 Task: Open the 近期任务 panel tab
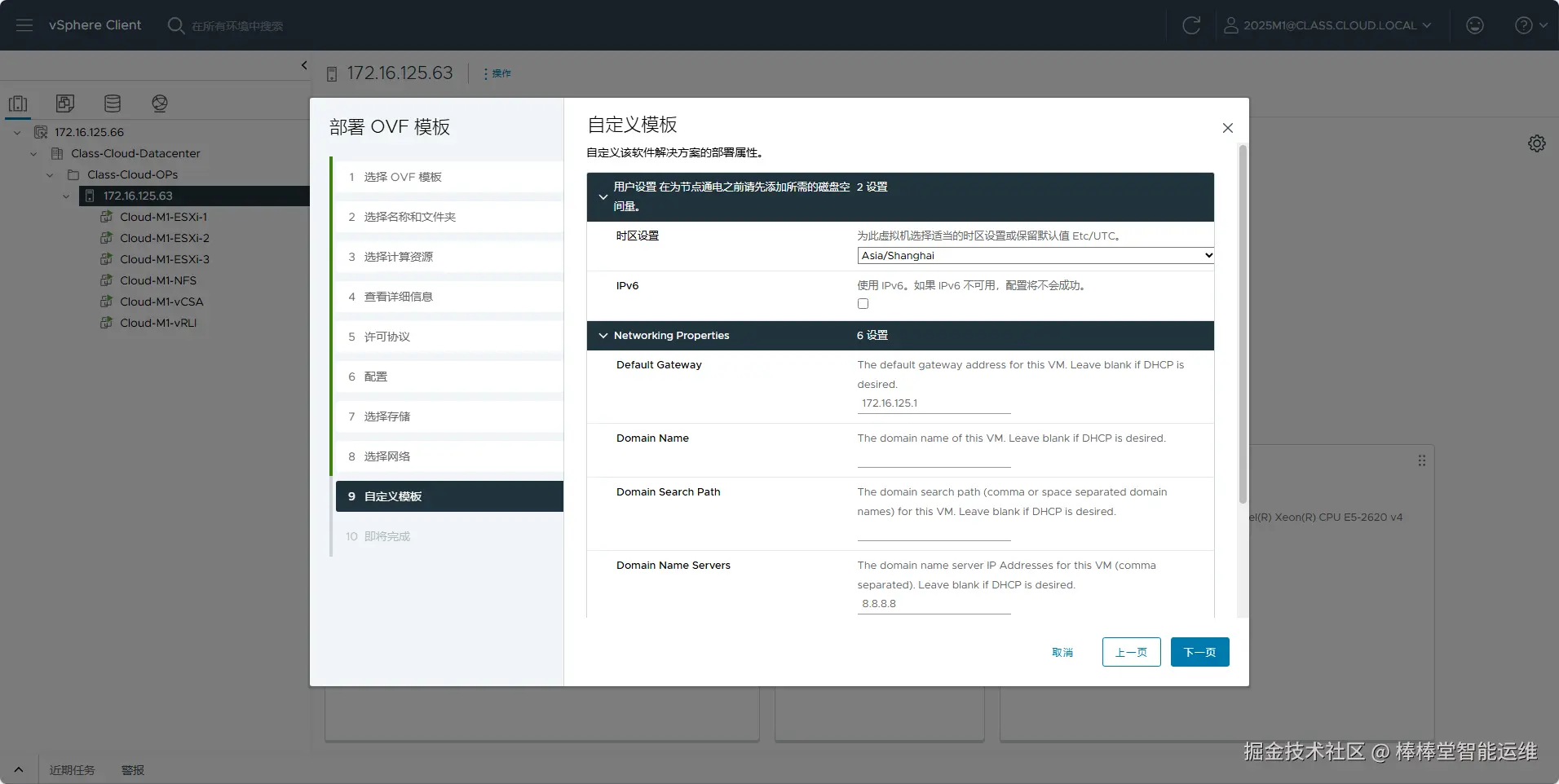[72, 770]
